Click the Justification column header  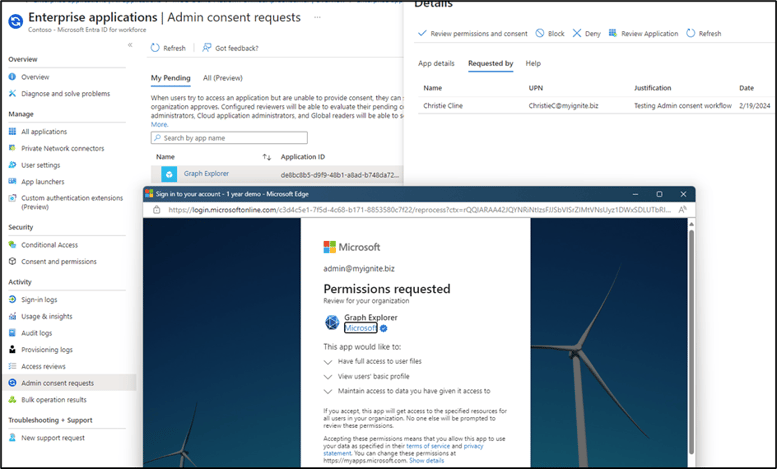[653, 88]
